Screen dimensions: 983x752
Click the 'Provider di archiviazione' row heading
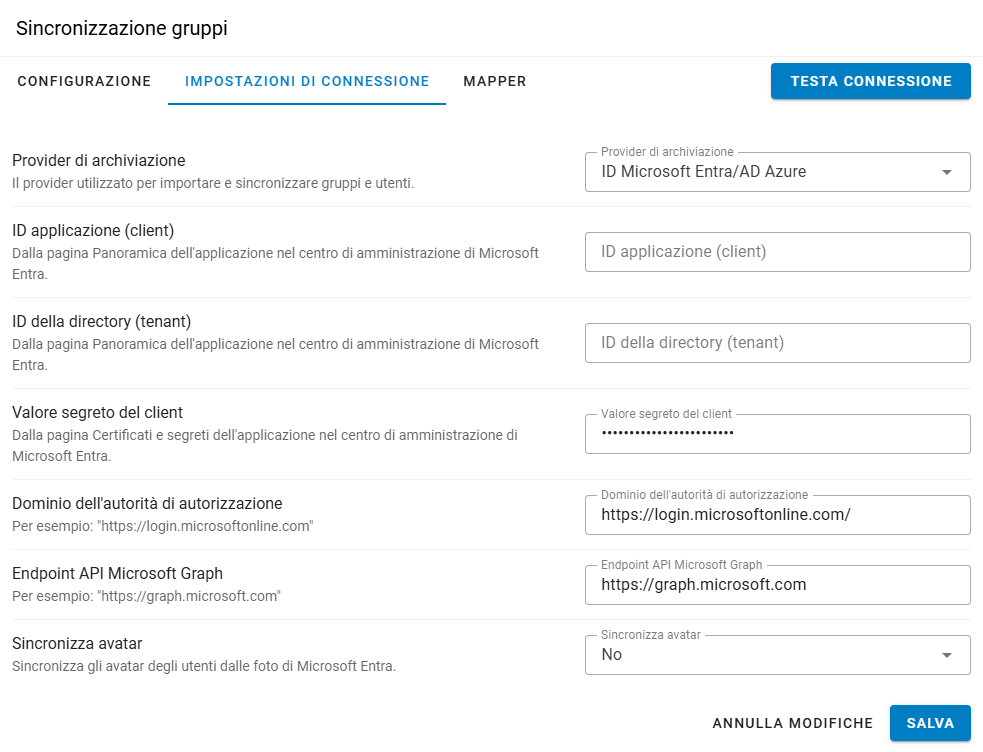click(98, 160)
